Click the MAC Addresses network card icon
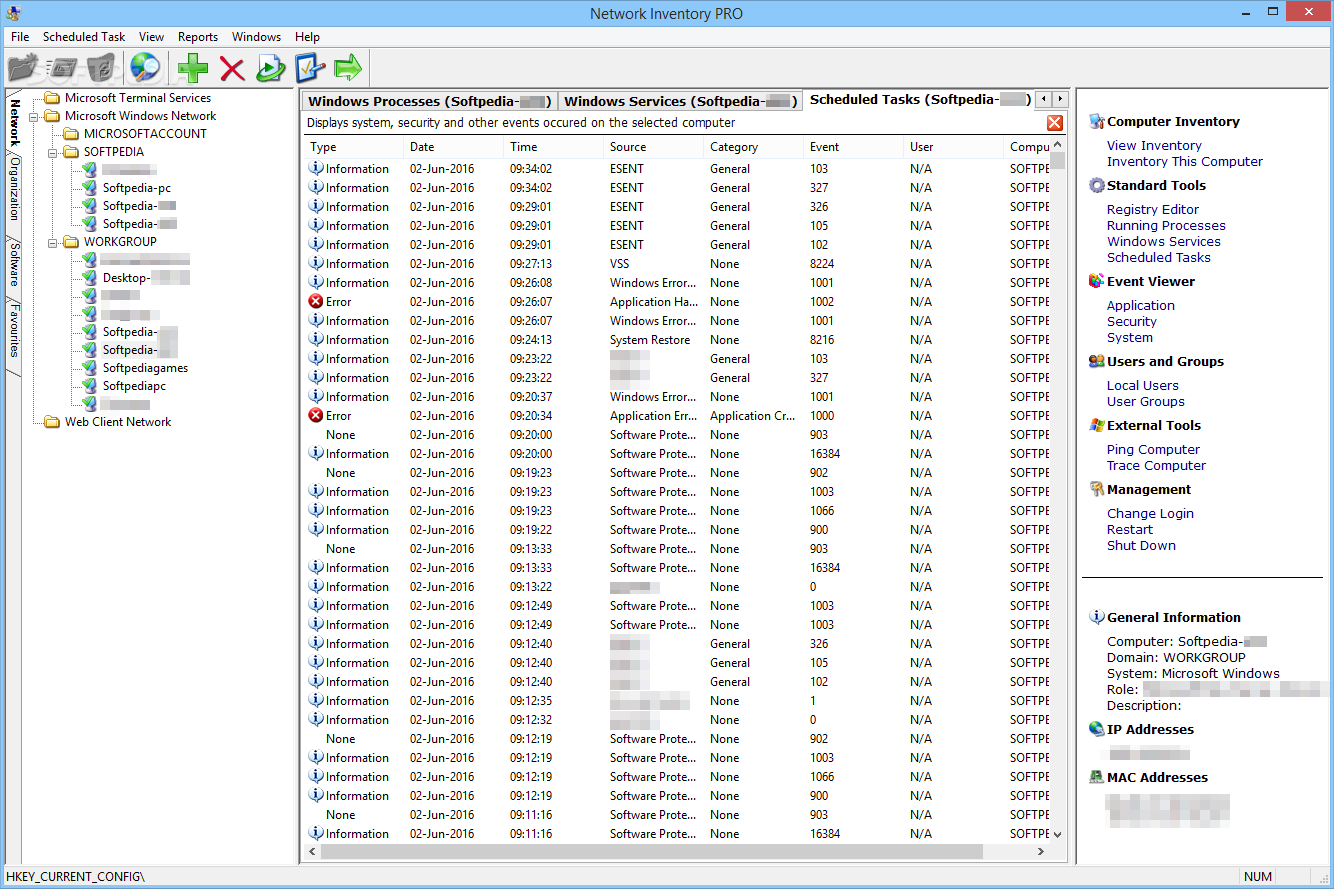 point(1097,777)
